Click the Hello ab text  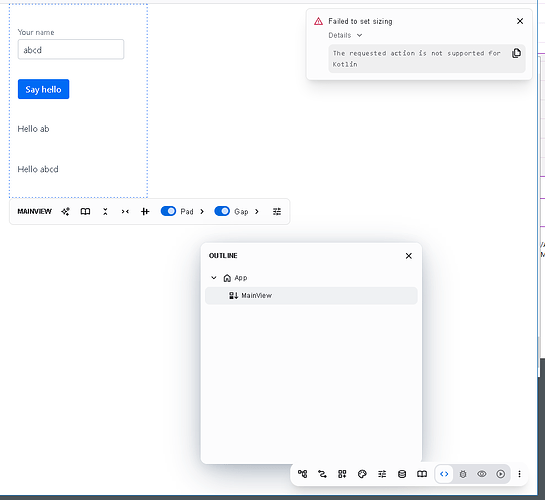pyautogui.click(x=33, y=129)
